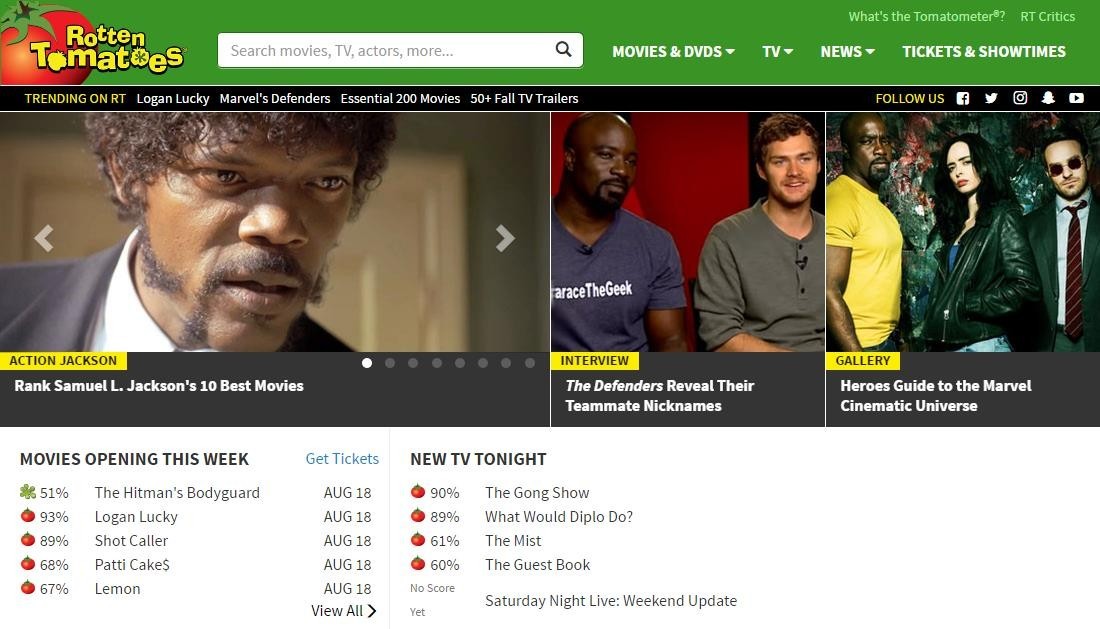Open Logan Lucky trending link

173,98
